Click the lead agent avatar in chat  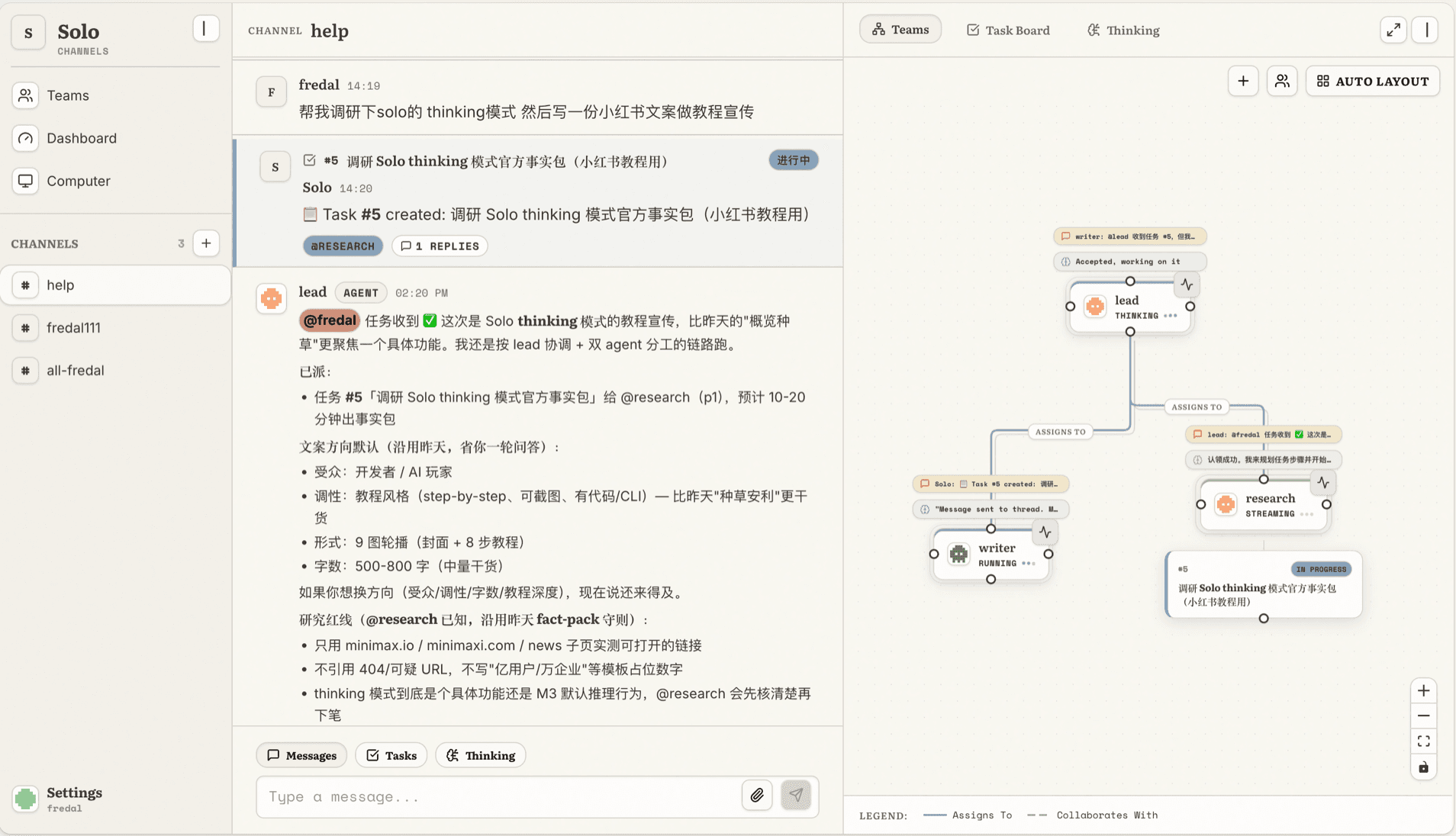coord(271,298)
